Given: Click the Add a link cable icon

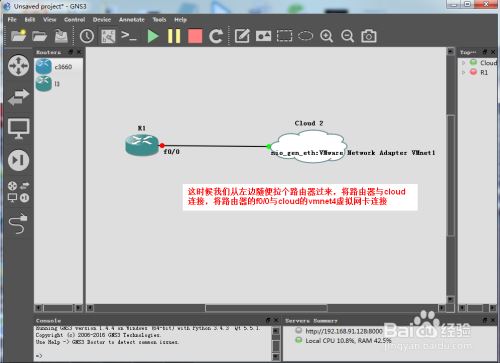Looking at the screenshot, I should pos(18,223).
